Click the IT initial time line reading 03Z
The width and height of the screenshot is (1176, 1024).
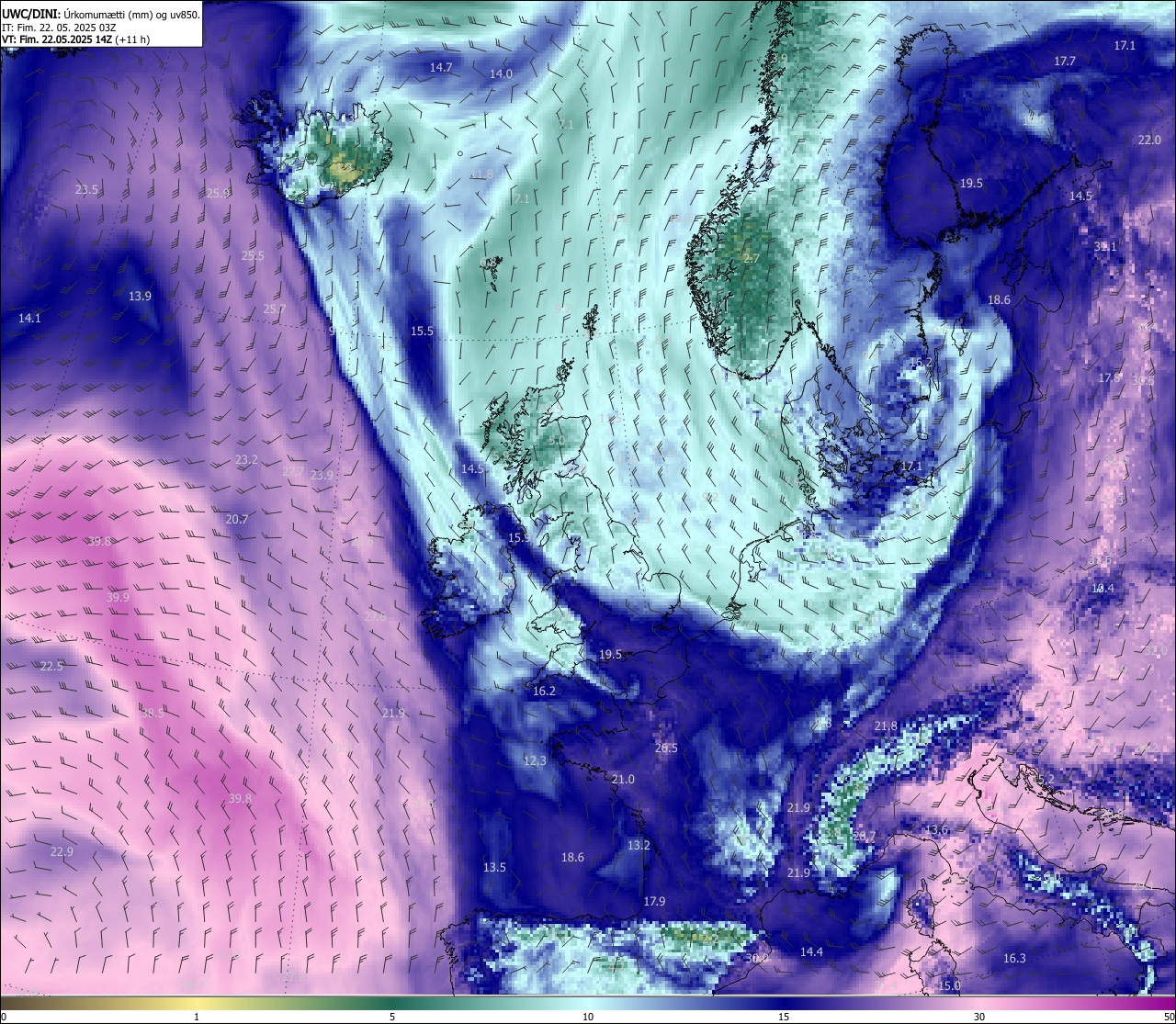59,28
